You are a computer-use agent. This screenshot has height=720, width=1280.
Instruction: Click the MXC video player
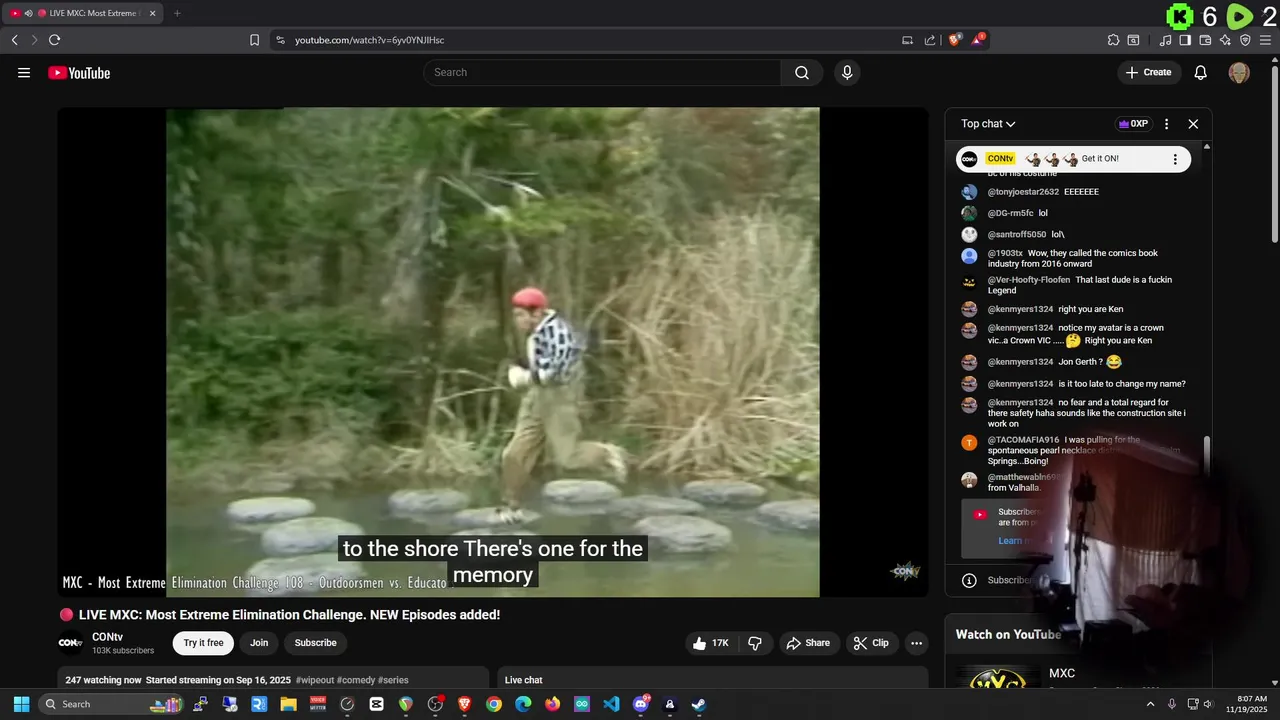click(x=493, y=352)
